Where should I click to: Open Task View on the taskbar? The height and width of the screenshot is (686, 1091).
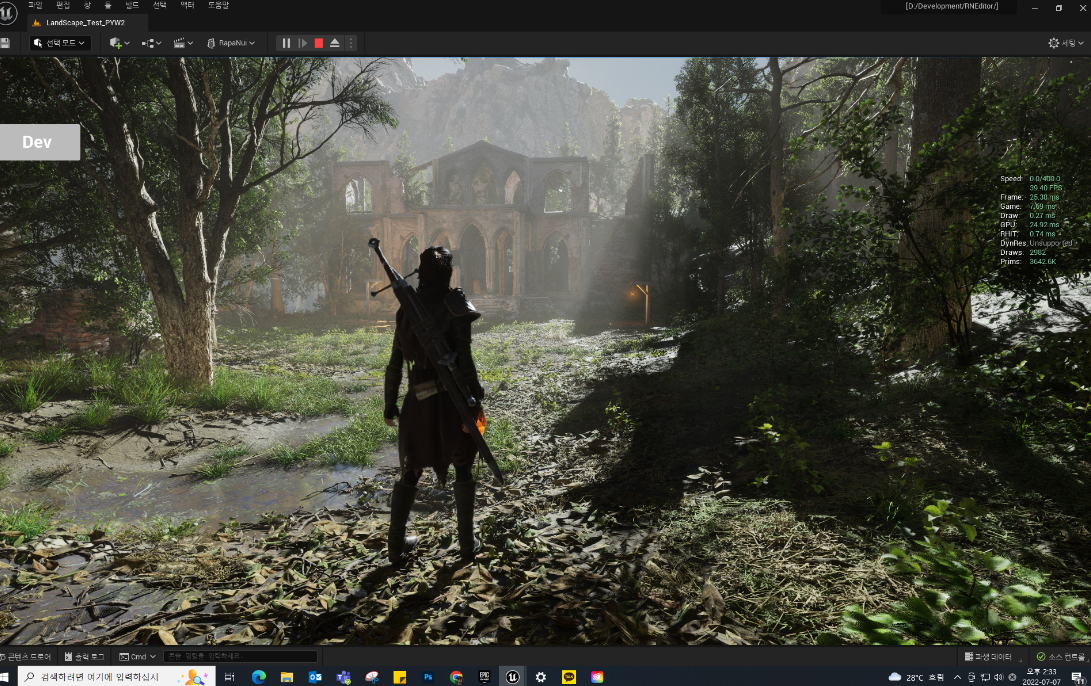(230, 677)
